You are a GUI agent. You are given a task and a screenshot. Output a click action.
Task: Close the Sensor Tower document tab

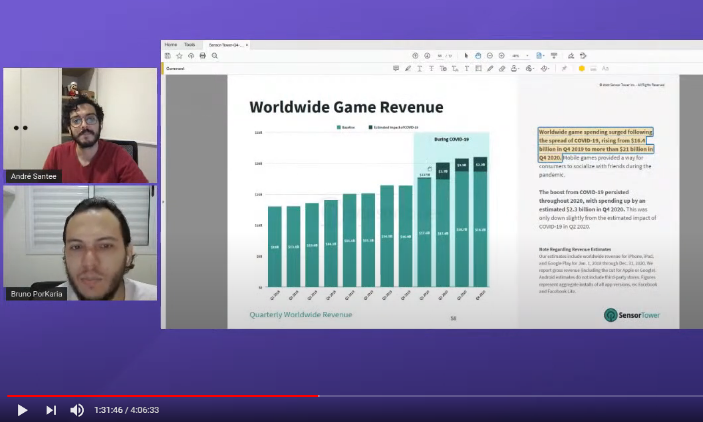click(x=247, y=45)
